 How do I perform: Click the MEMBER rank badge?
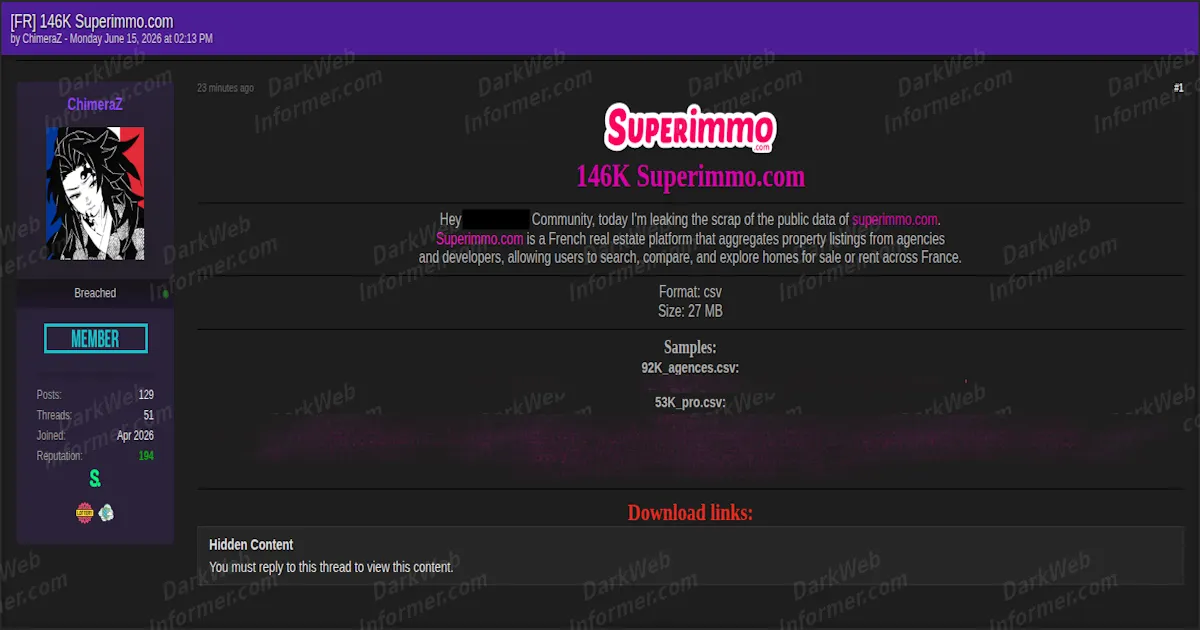[x=96, y=339]
